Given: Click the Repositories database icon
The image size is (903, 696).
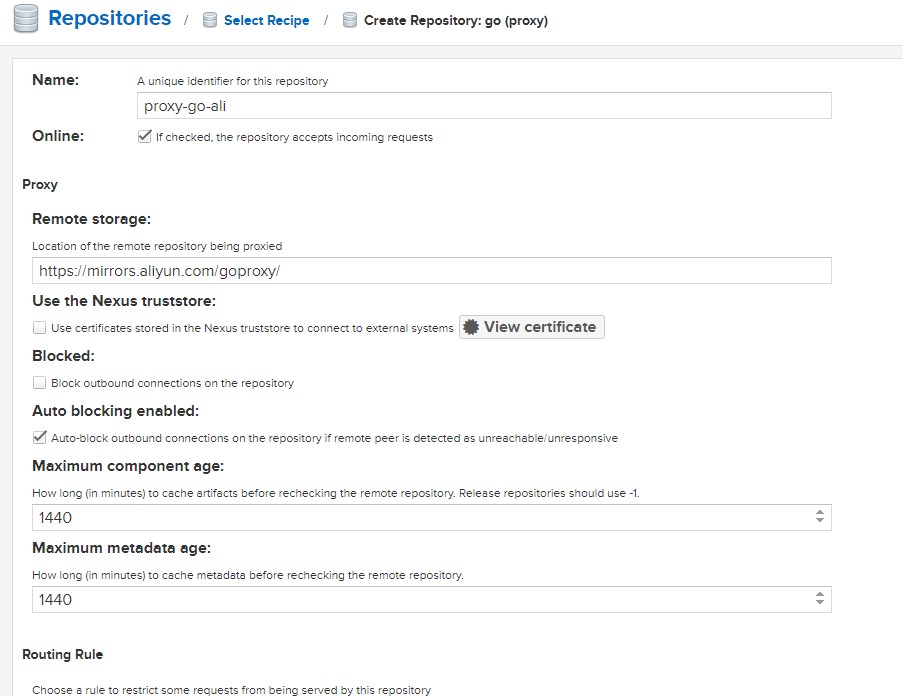Looking at the screenshot, I should (25, 19).
